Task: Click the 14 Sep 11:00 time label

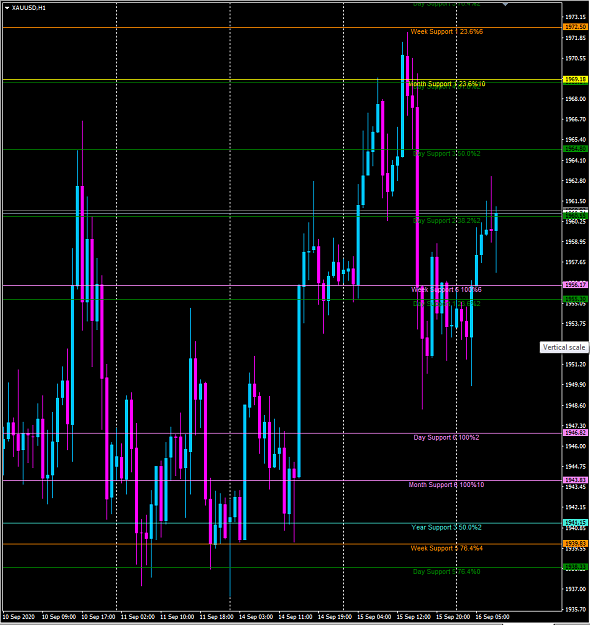Action: click(295, 617)
